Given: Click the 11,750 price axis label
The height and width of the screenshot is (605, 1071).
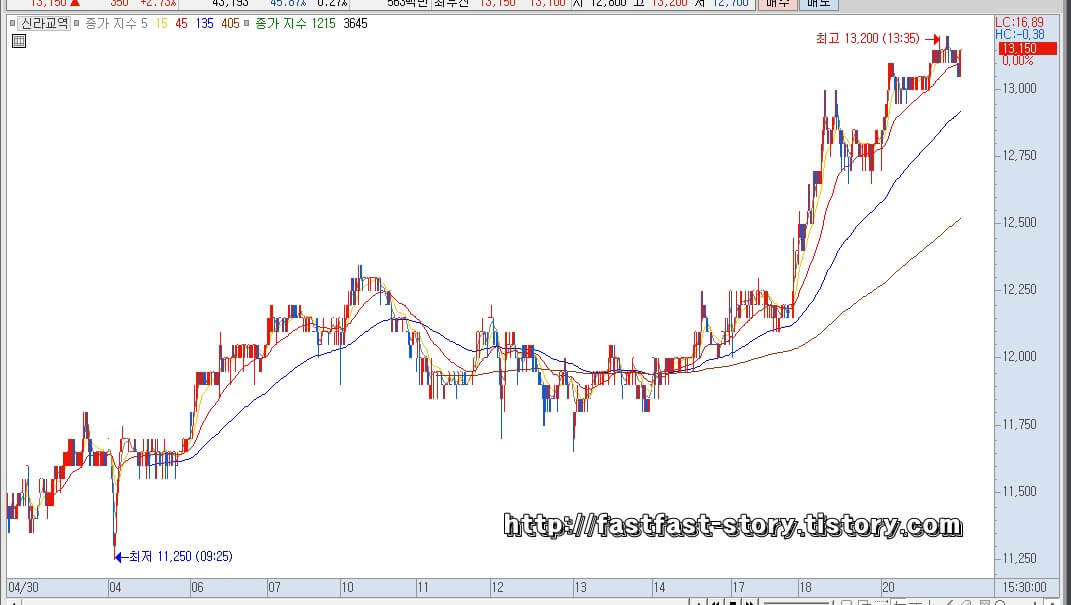Looking at the screenshot, I should click(x=1019, y=425).
